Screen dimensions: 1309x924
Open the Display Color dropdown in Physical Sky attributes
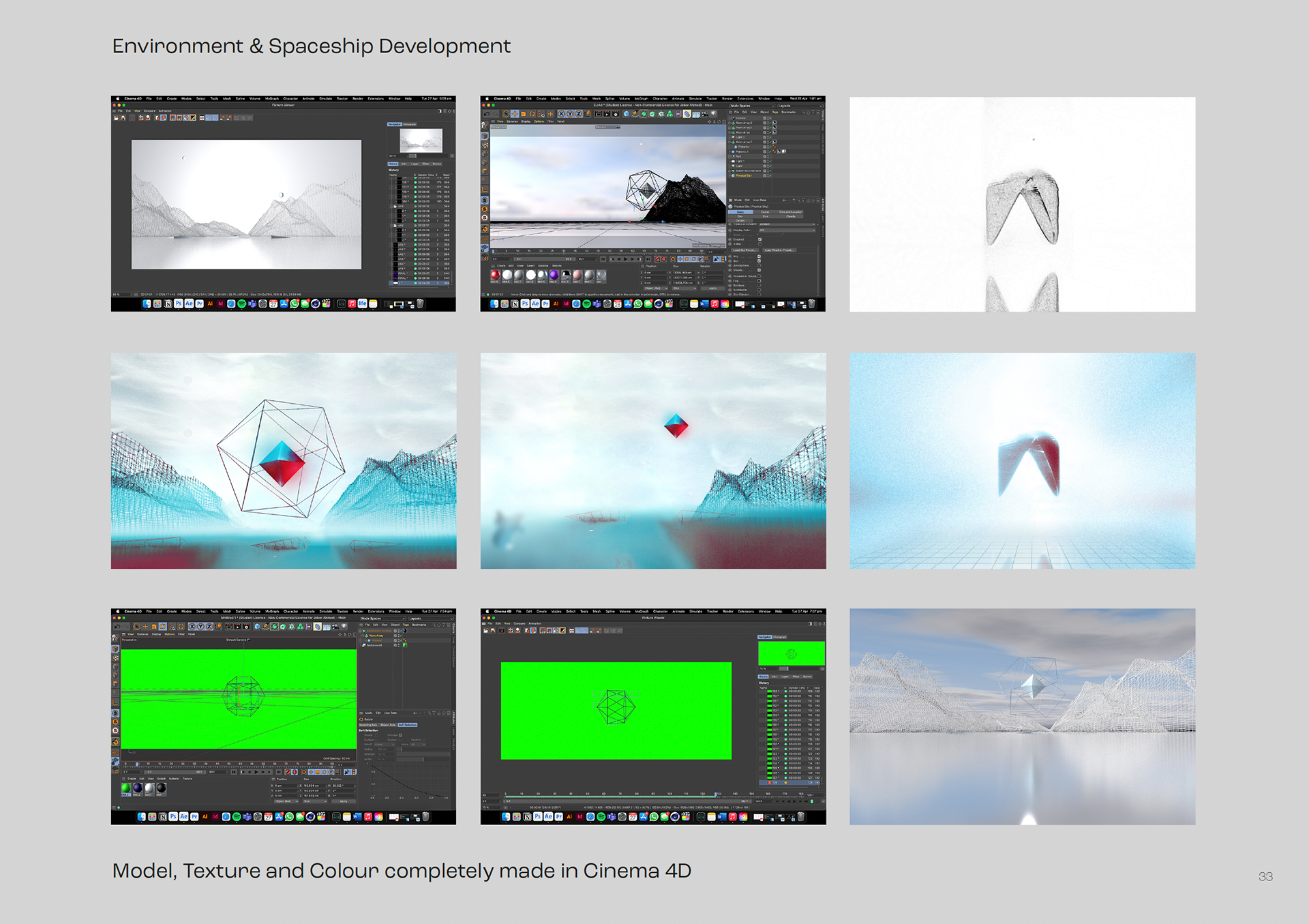click(786, 230)
